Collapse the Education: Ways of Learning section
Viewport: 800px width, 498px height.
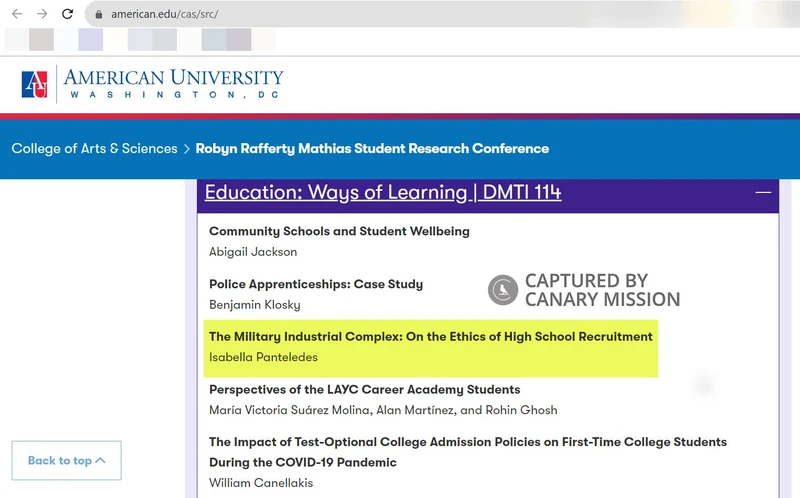383,192
